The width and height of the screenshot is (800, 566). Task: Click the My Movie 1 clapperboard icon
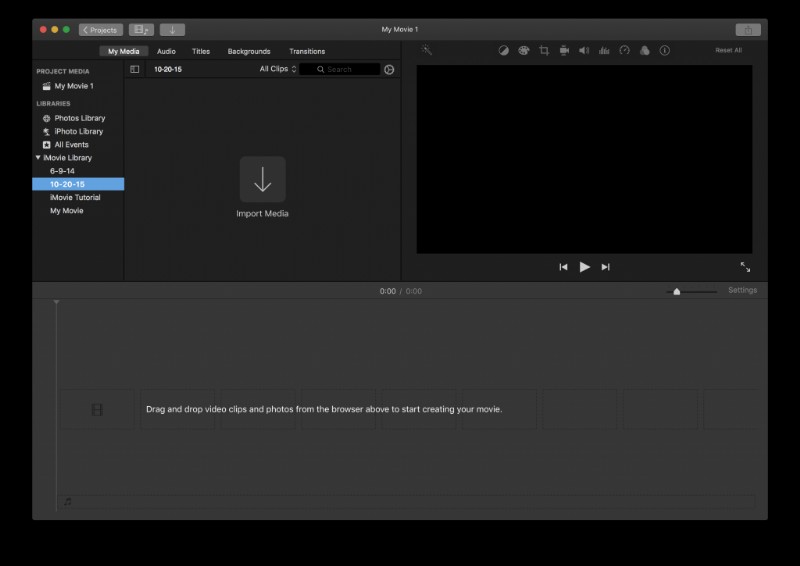(x=46, y=86)
